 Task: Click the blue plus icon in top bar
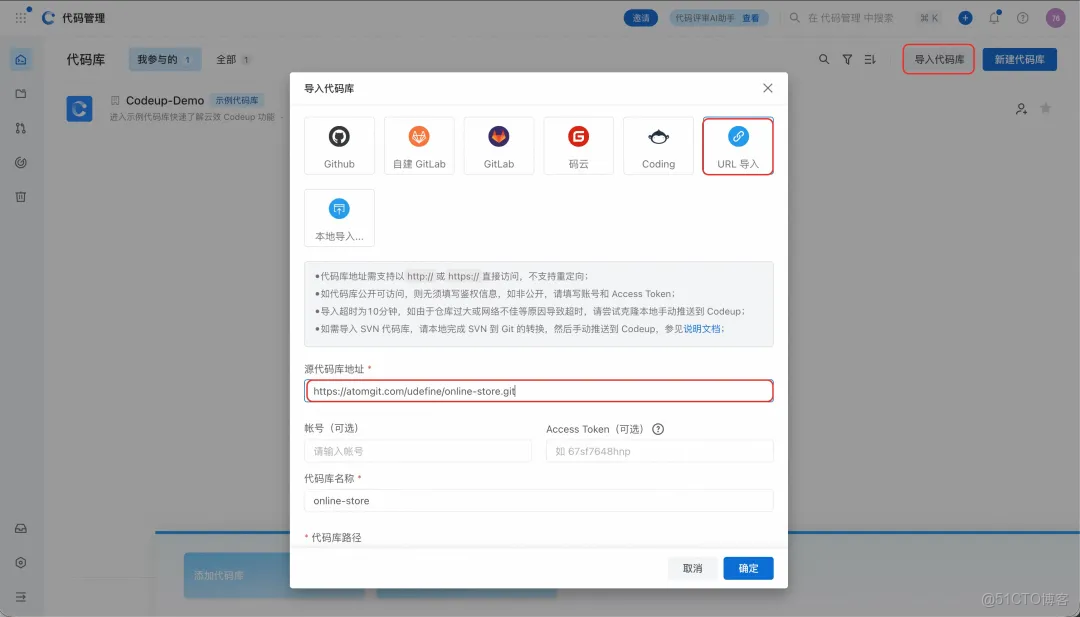pos(963,17)
